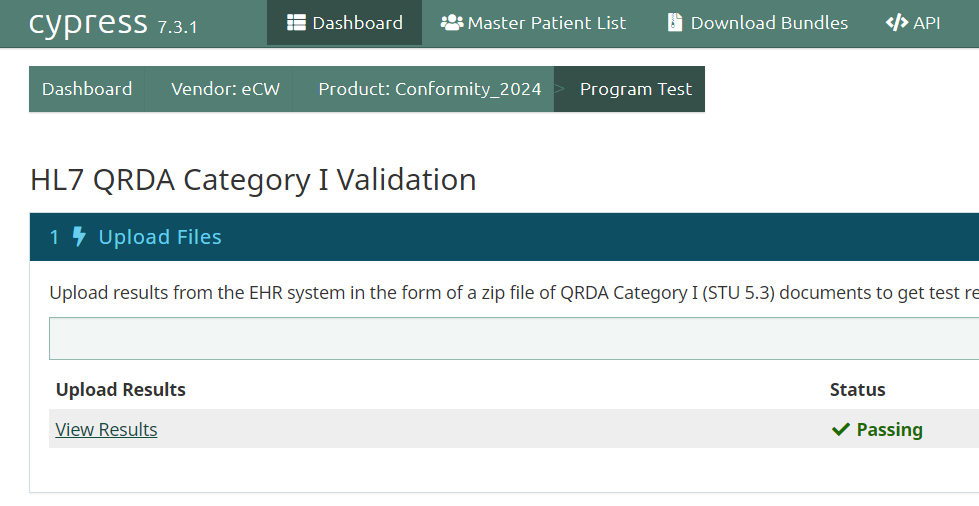Collapse the Upload Files panel header
Viewport: 979px width, 506px height.
504,237
